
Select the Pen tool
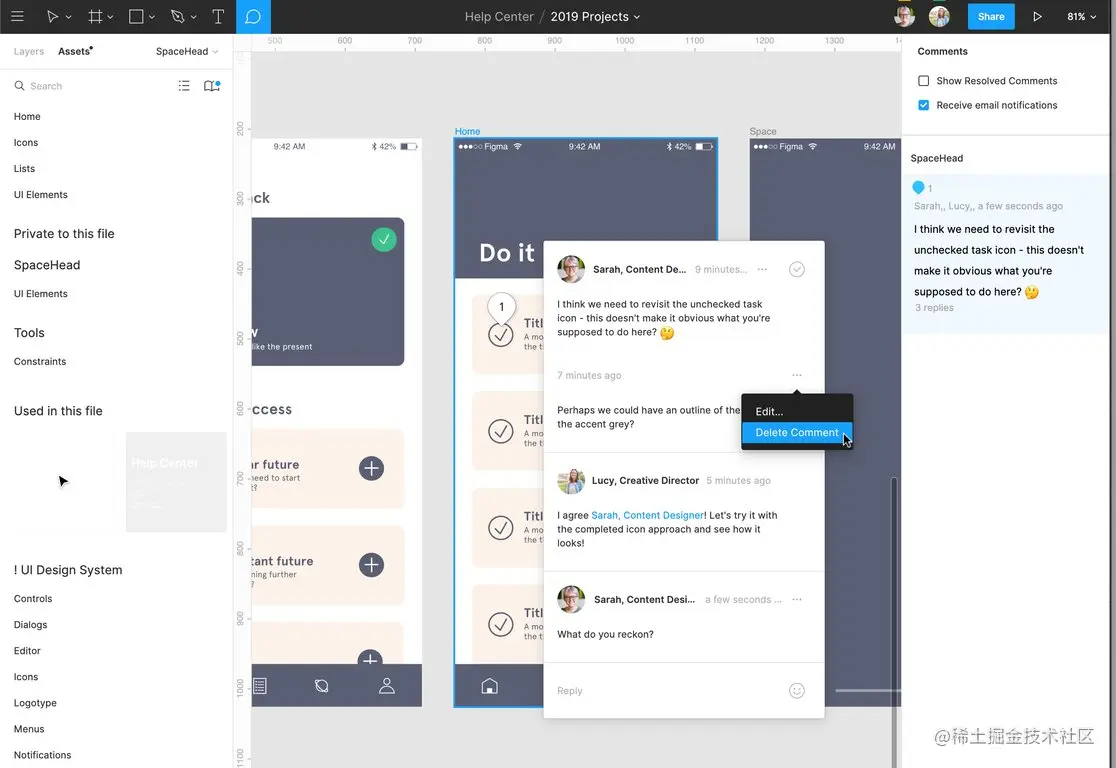[177, 16]
